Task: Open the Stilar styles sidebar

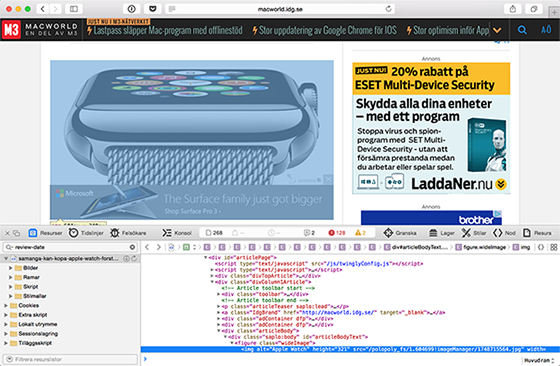Action: pyautogui.click(x=474, y=233)
